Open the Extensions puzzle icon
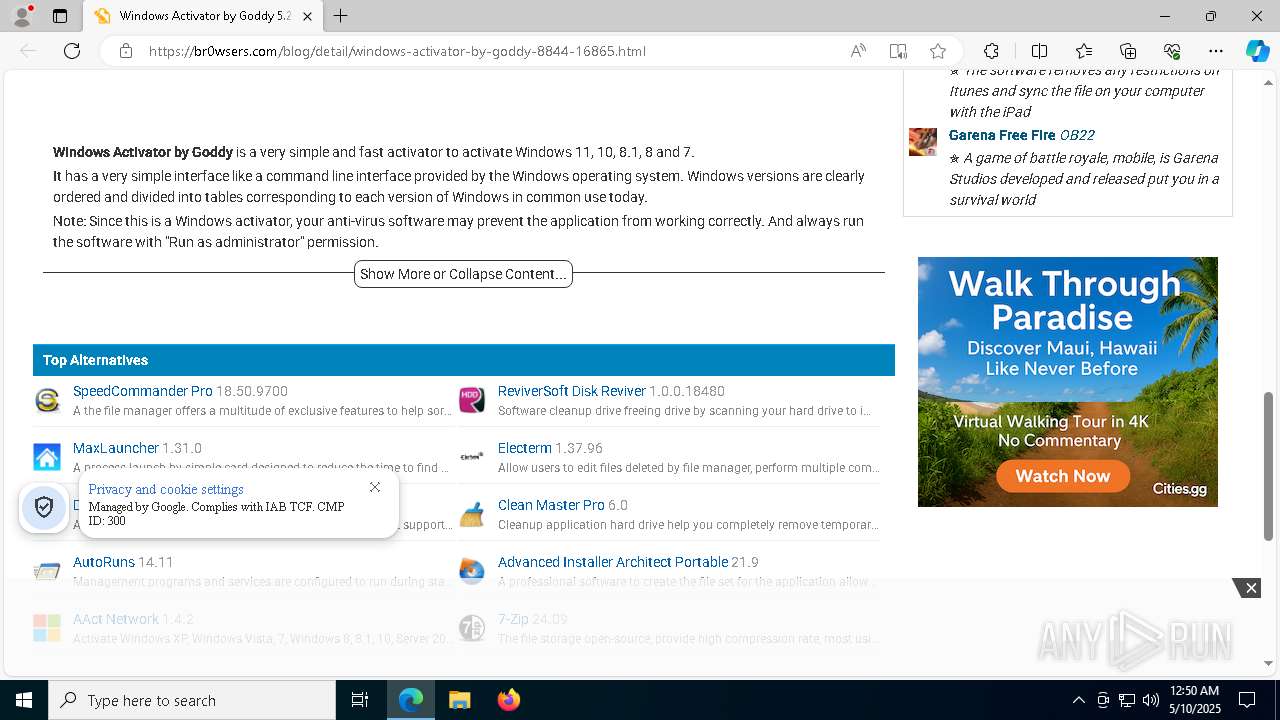This screenshot has height=720, width=1280. click(x=991, y=51)
